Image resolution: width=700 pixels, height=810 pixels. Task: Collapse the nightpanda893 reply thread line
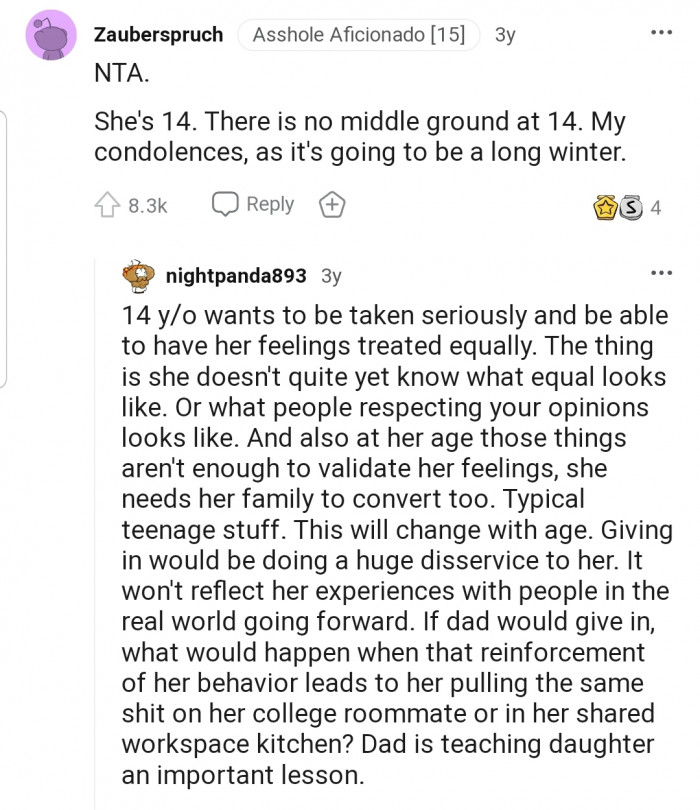tap(96, 530)
